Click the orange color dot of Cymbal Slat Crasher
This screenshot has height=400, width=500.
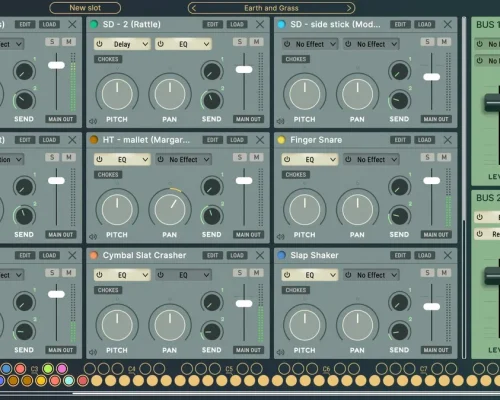click(x=94, y=255)
